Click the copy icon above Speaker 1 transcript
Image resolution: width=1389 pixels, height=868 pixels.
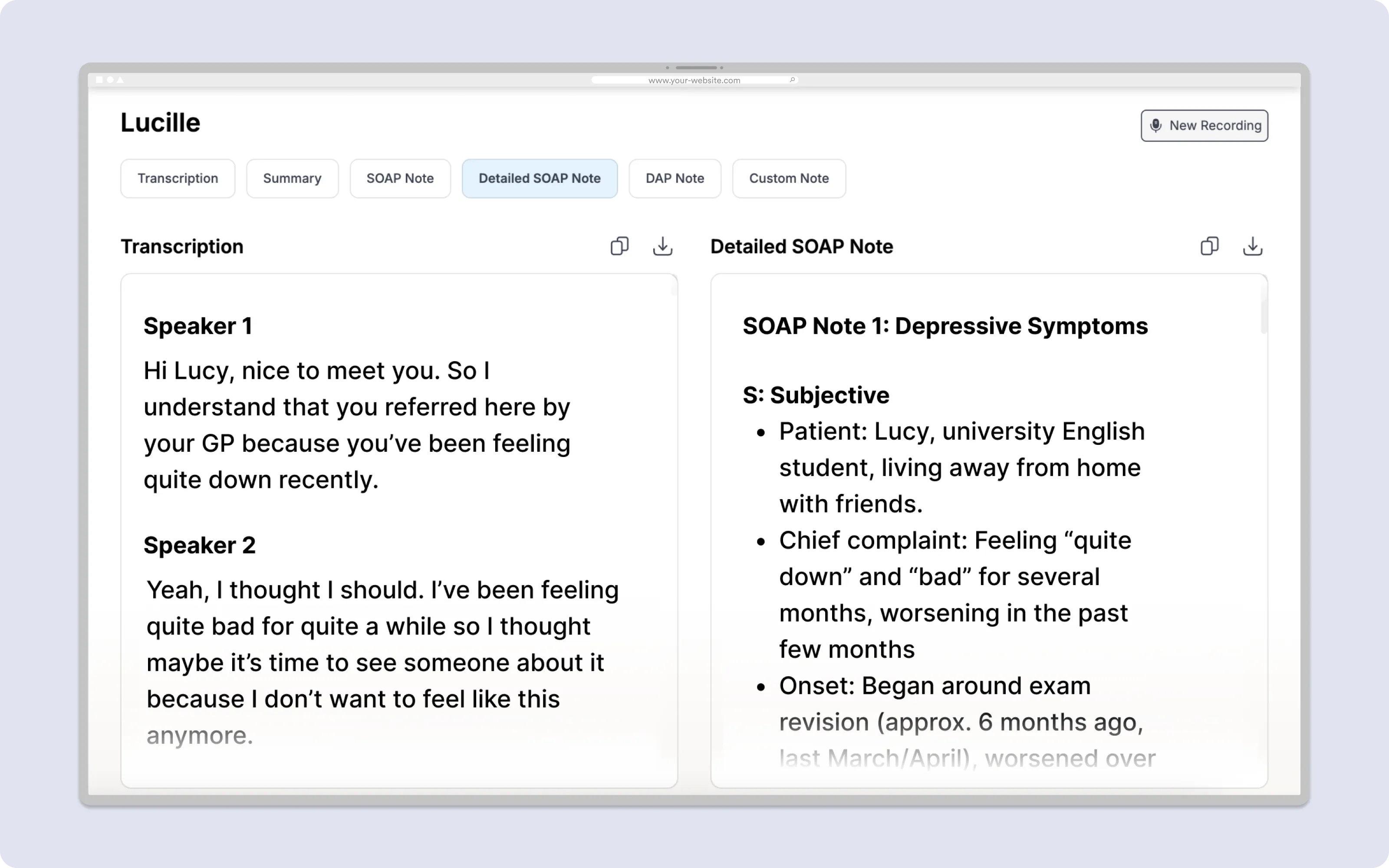(x=619, y=246)
